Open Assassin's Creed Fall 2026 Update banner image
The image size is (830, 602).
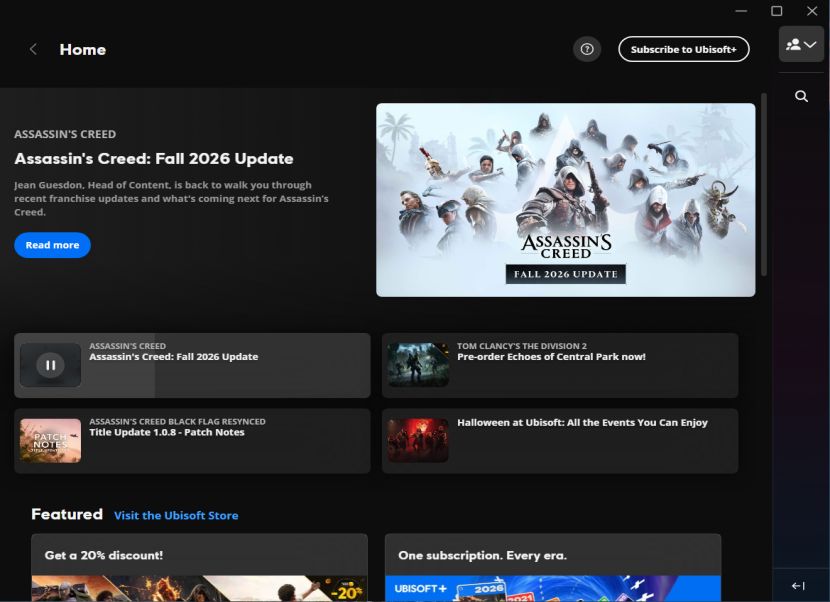click(x=565, y=200)
